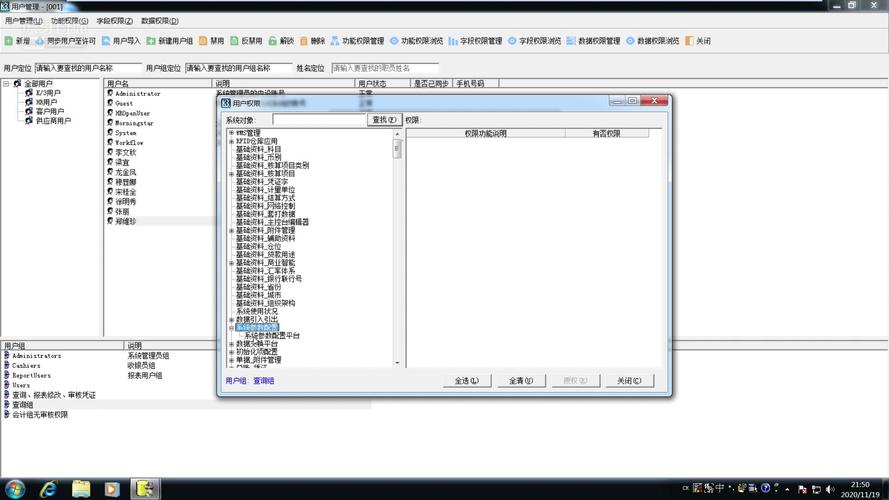The image size is (889, 500).
Task: Select 系统使用状况 tree item
Action: (x=257, y=311)
